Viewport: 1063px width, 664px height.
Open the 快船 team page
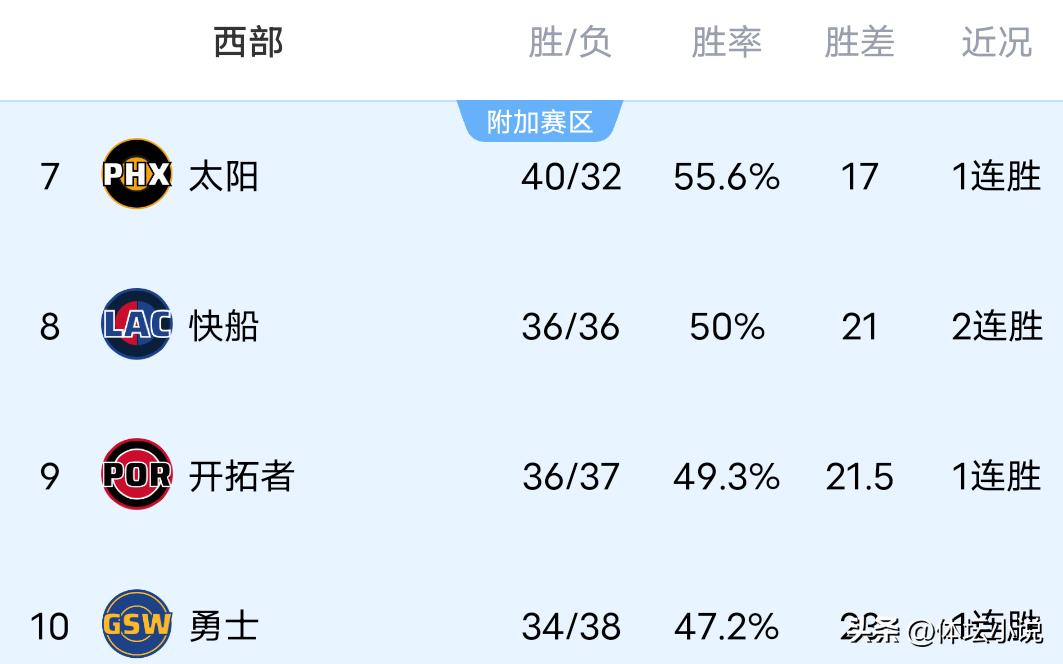tap(224, 326)
